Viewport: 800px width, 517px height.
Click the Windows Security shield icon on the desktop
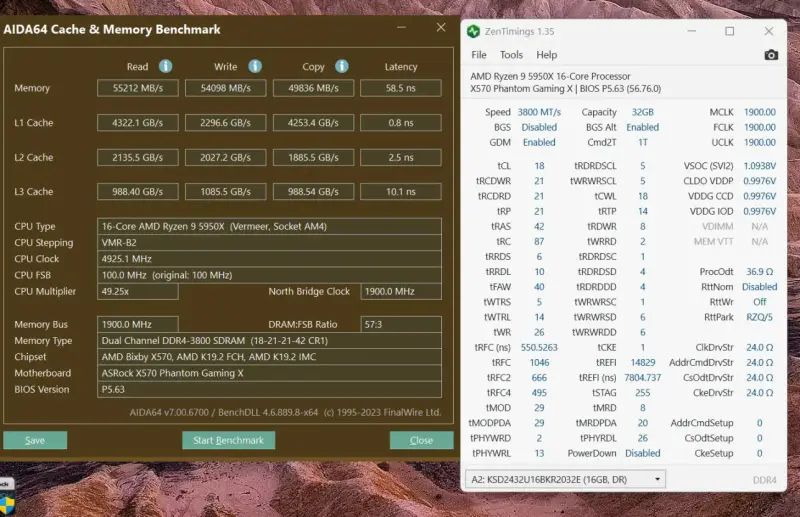coord(7,506)
